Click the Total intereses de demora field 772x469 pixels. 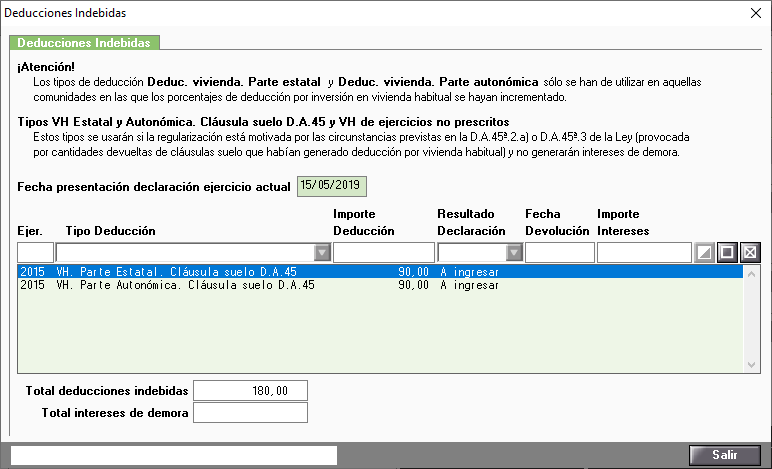point(250,412)
